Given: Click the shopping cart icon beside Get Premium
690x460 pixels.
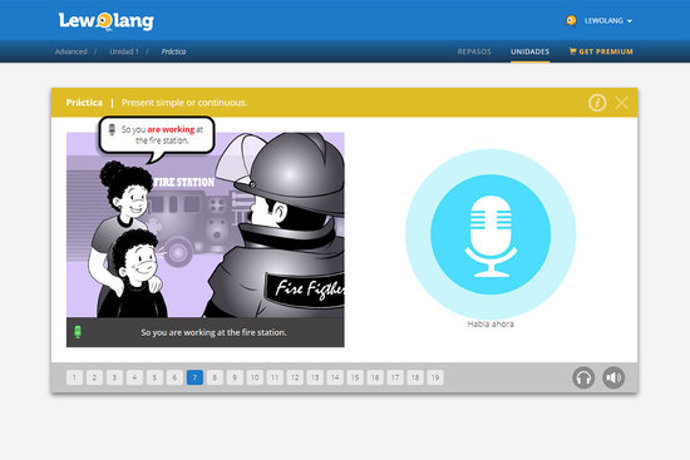Looking at the screenshot, I should pos(573,51).
